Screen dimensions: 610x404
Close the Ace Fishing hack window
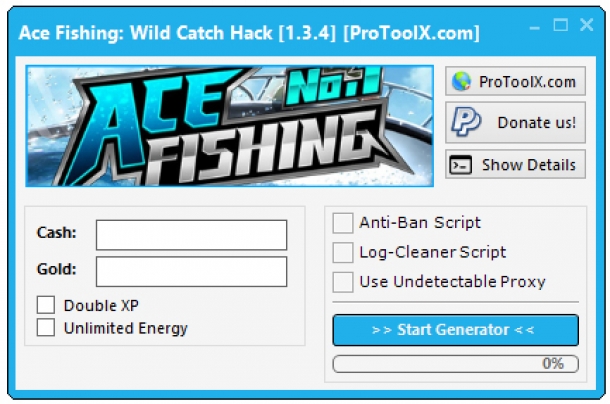click(586, 25)
